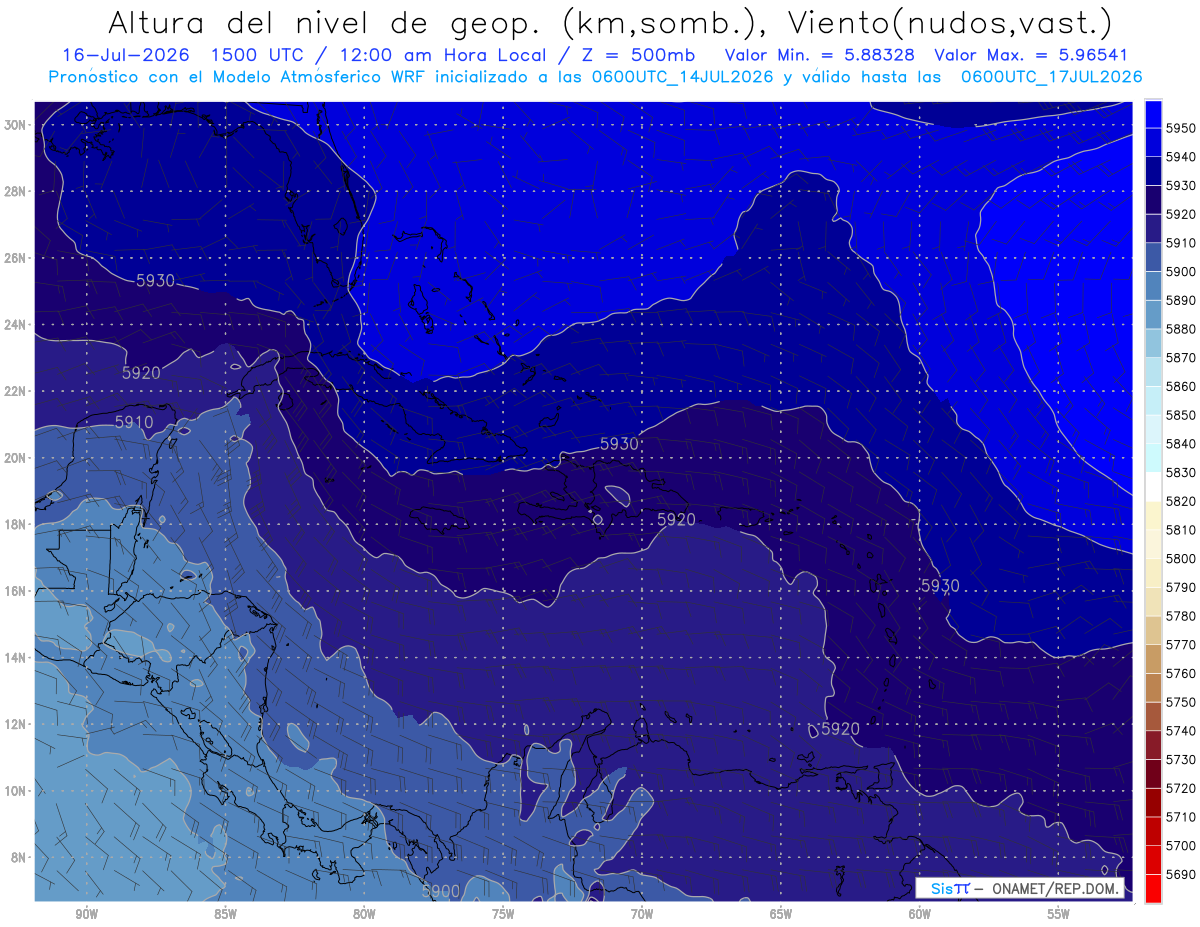The height and width of the screenshot is (927, 1200).
Task: Click the 30N latitude axis label
Action: pyautogui.click(x=17, y=125)
